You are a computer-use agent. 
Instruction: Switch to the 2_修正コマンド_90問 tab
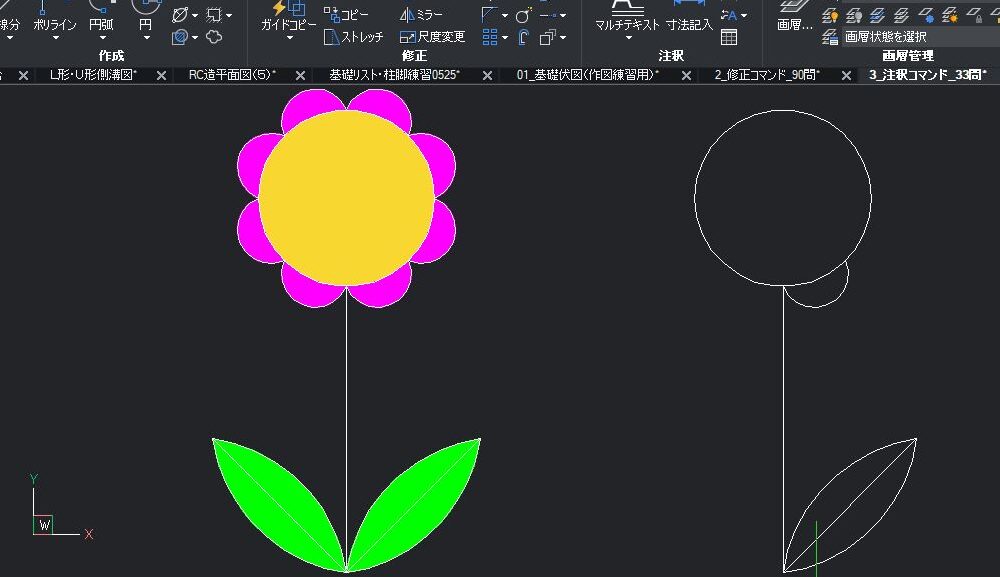[767, 75]
